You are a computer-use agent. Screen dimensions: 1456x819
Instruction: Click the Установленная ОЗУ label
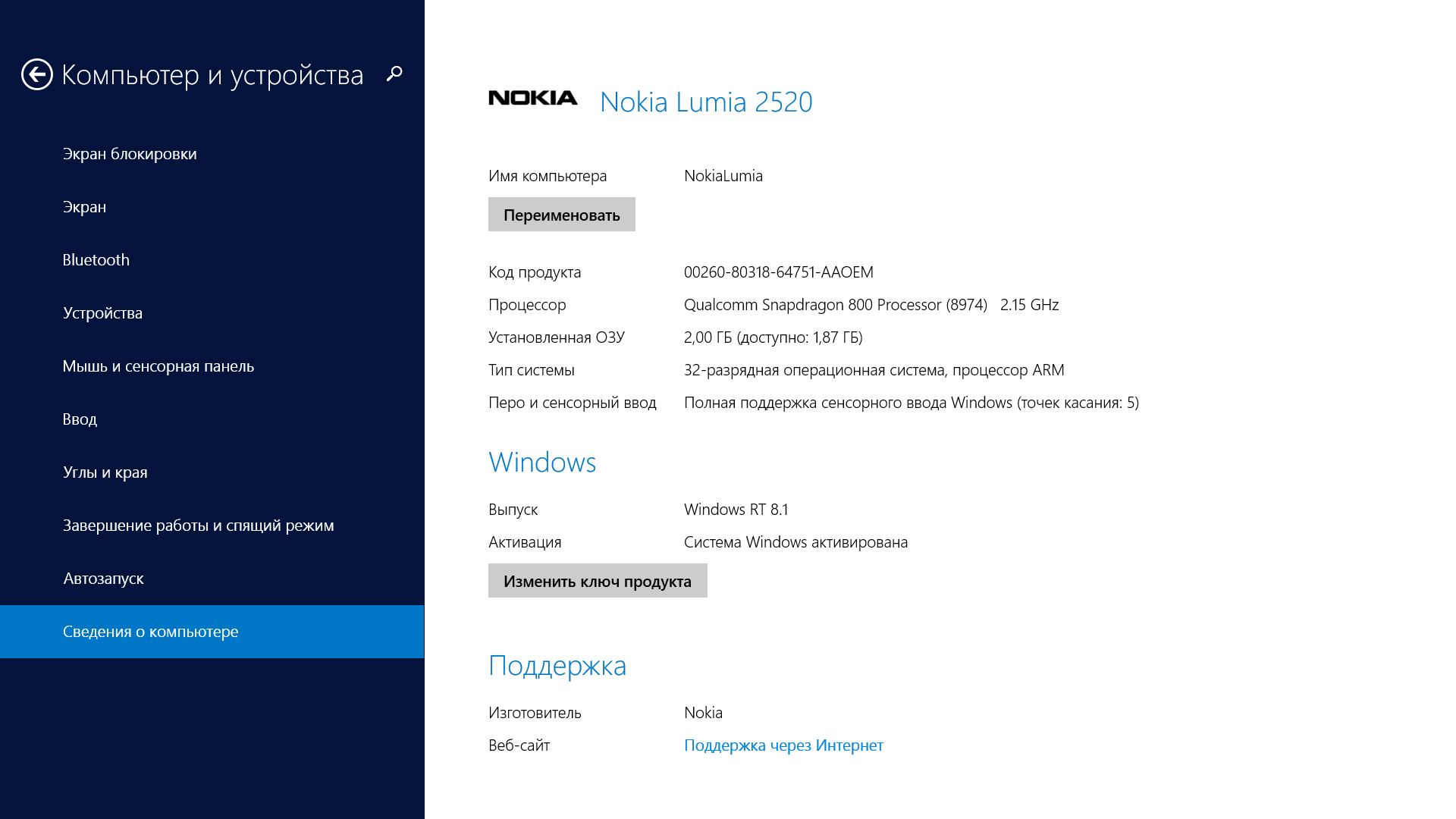(557, 337)
